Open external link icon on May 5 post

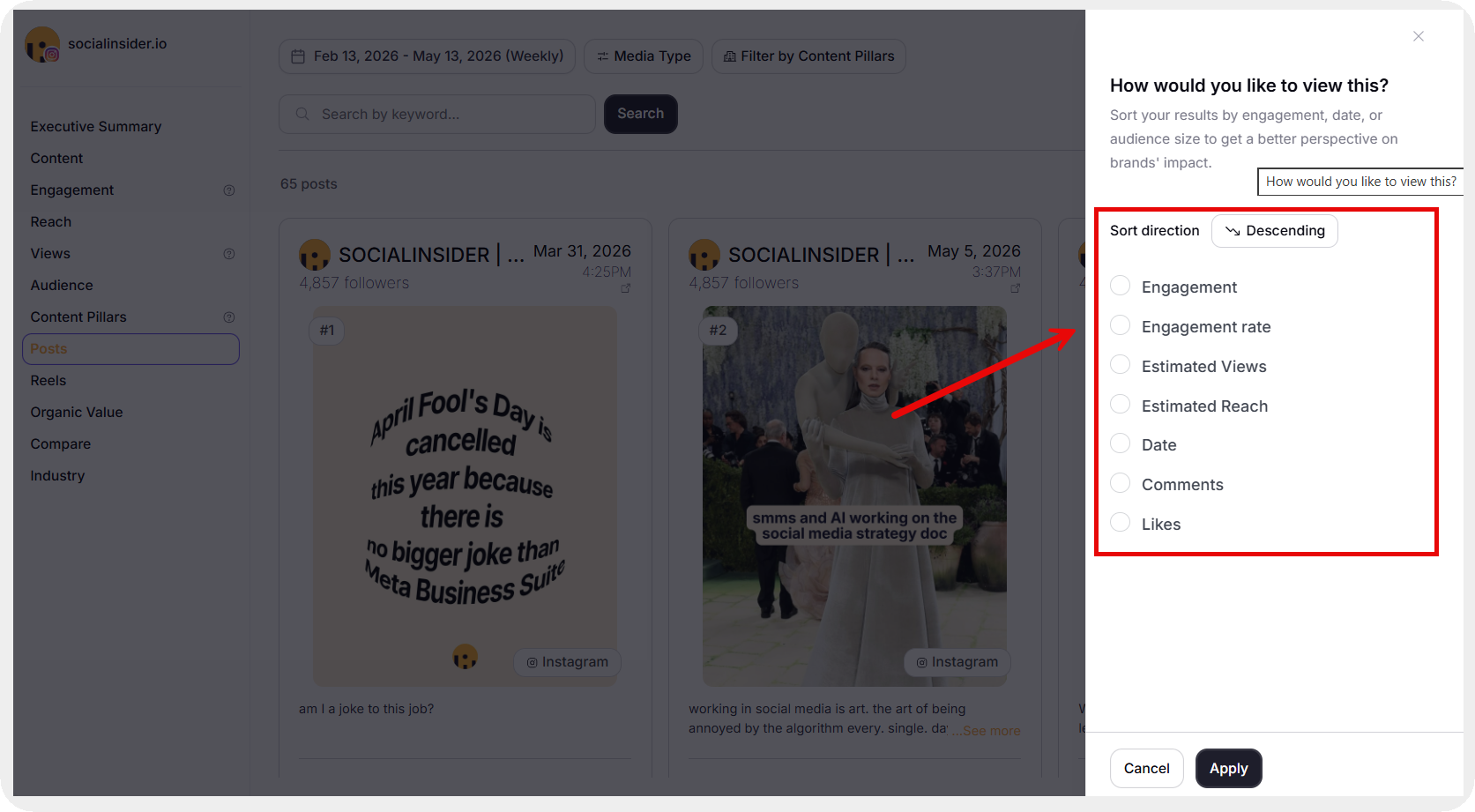[1015, 288]
